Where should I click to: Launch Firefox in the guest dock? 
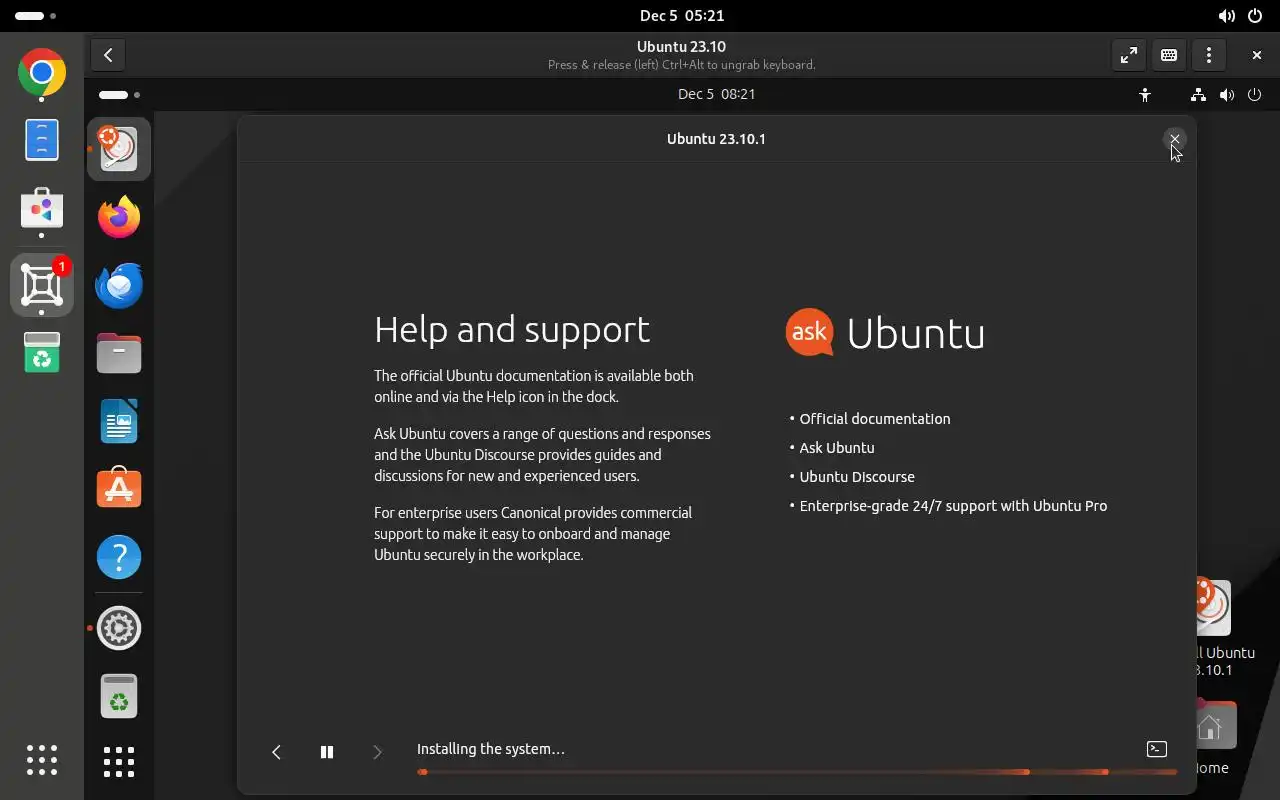119,217
